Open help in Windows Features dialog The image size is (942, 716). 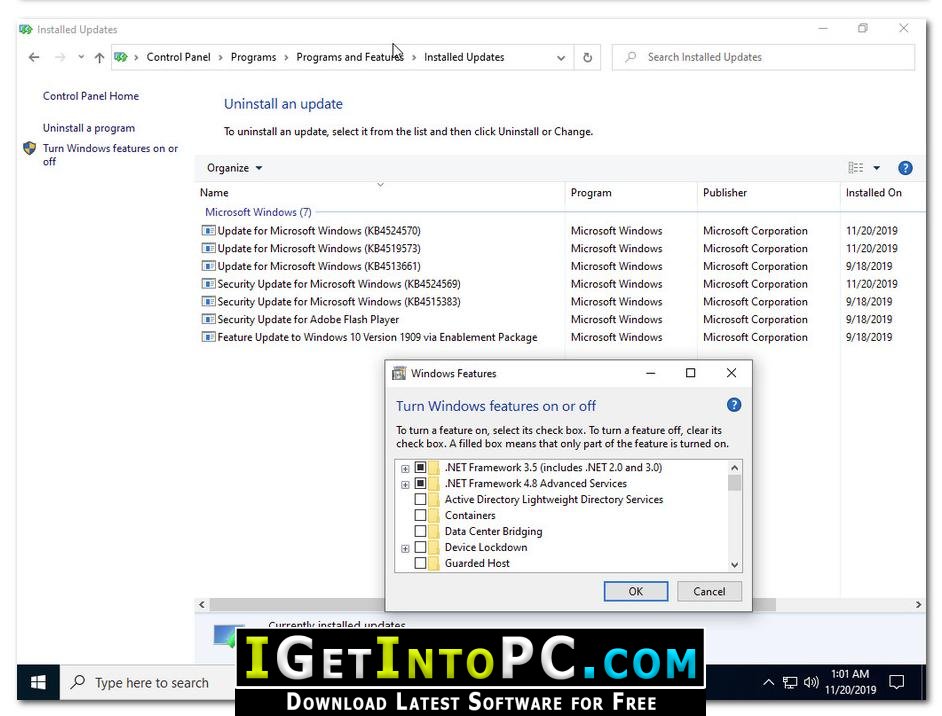pos(734,405)
